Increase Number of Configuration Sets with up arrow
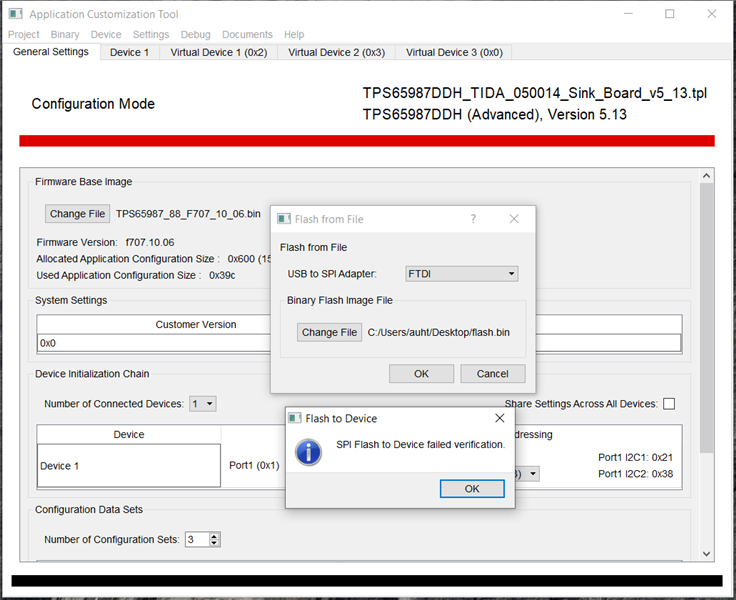Image resolution: width=736 pixels, height=600 pixels. pos(214,536)
